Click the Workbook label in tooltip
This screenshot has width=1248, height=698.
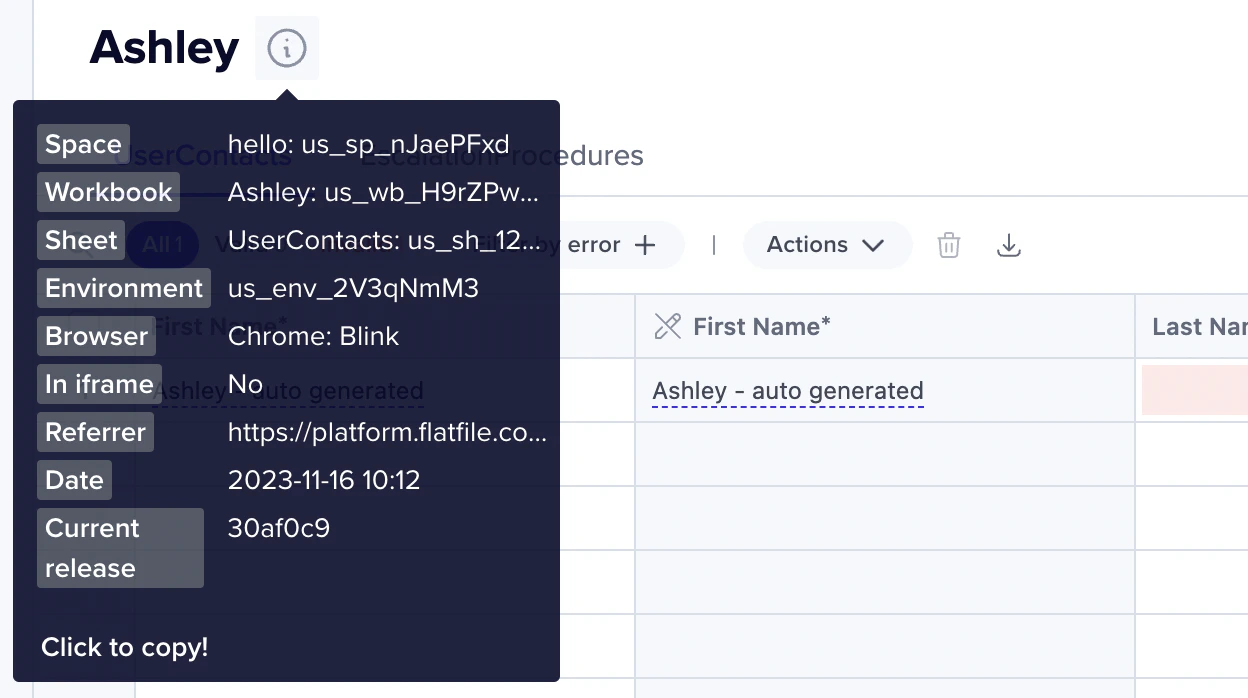tap(108, 192)
